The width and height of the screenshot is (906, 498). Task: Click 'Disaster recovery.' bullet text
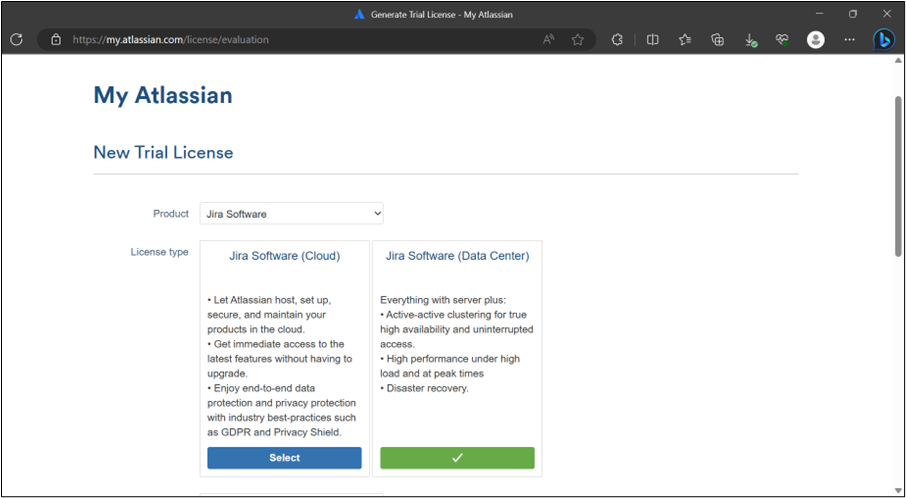point(427,388)
